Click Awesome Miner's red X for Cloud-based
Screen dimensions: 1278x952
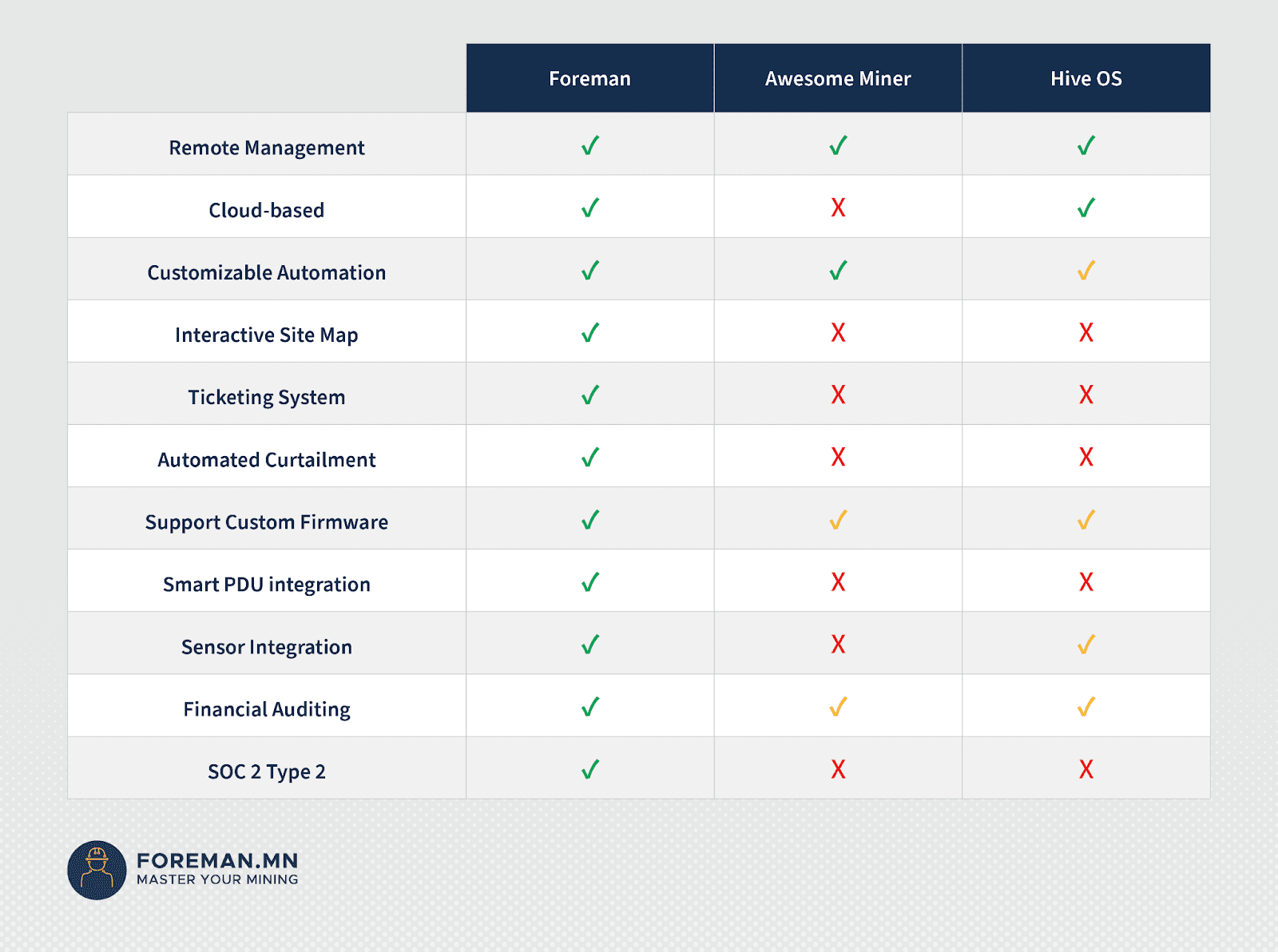[x=838, y=208]
